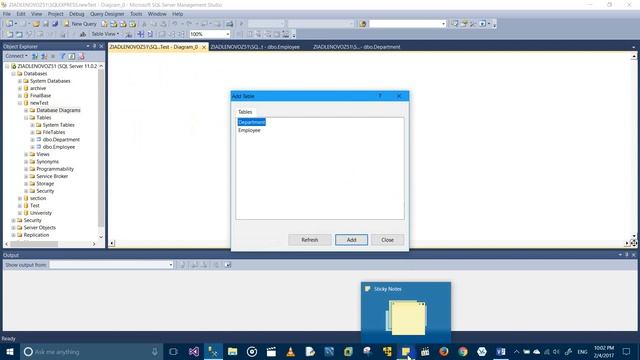
Task: Expand the archive database node
Action: click(x=20, y=88)
